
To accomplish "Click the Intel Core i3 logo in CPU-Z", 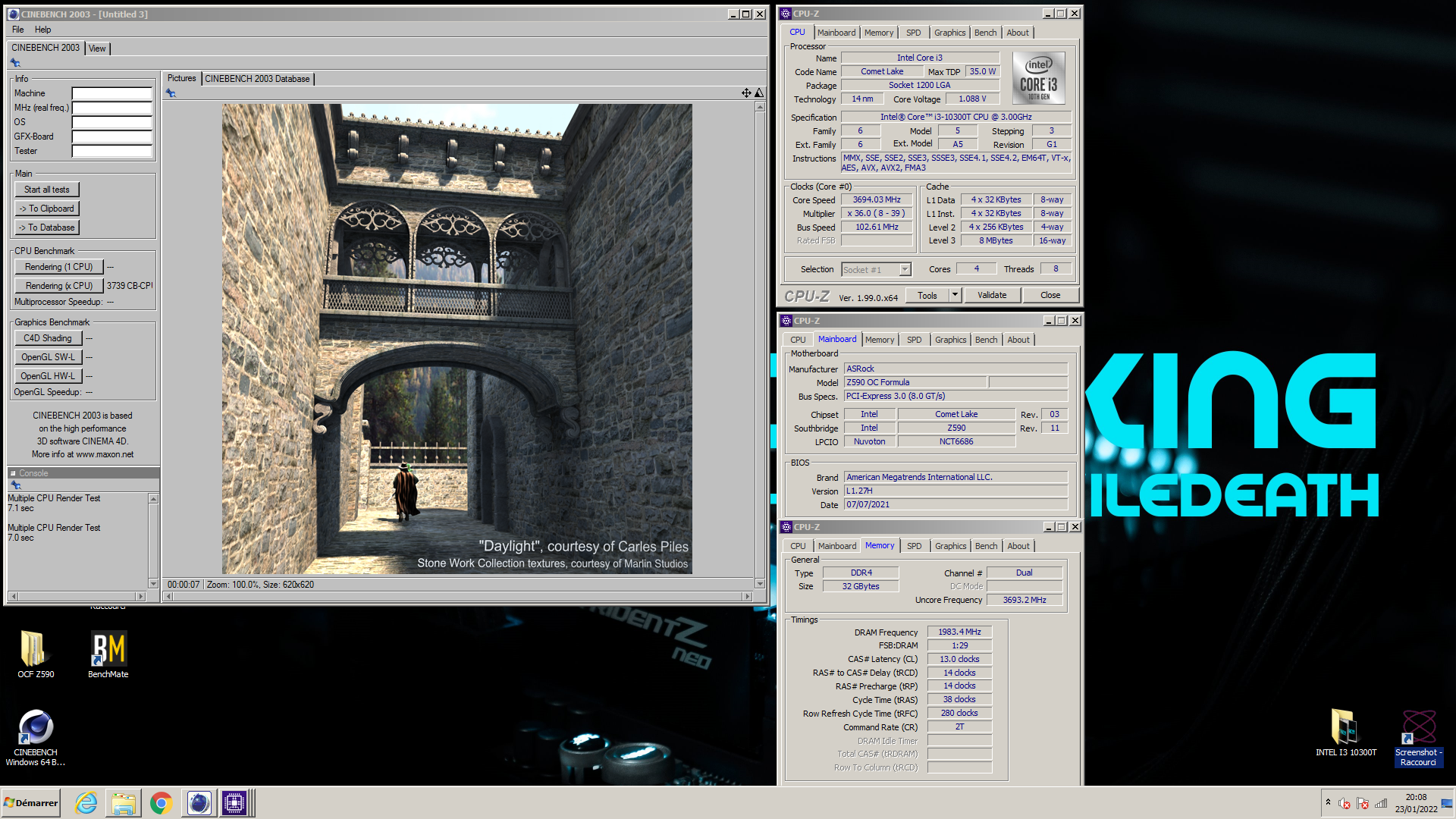I will [1038, 78].
